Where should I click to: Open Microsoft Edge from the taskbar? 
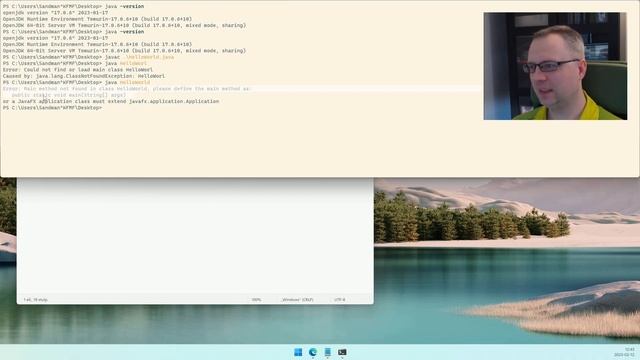(313, 352)
